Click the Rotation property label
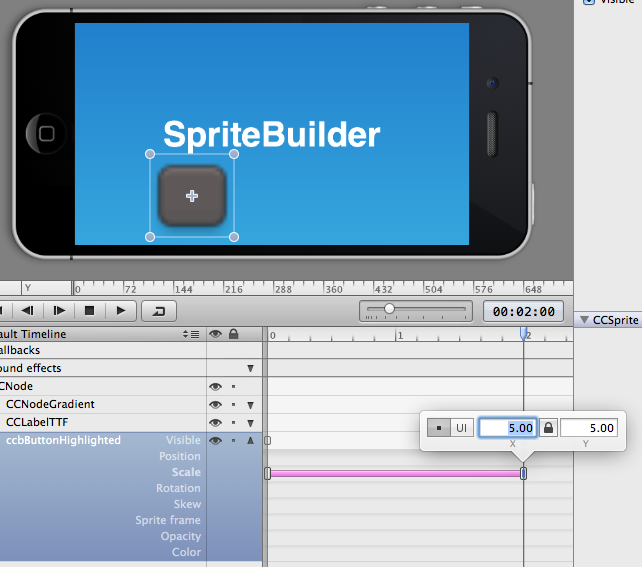Screen dimensions: 642x567 coord(178,488)
